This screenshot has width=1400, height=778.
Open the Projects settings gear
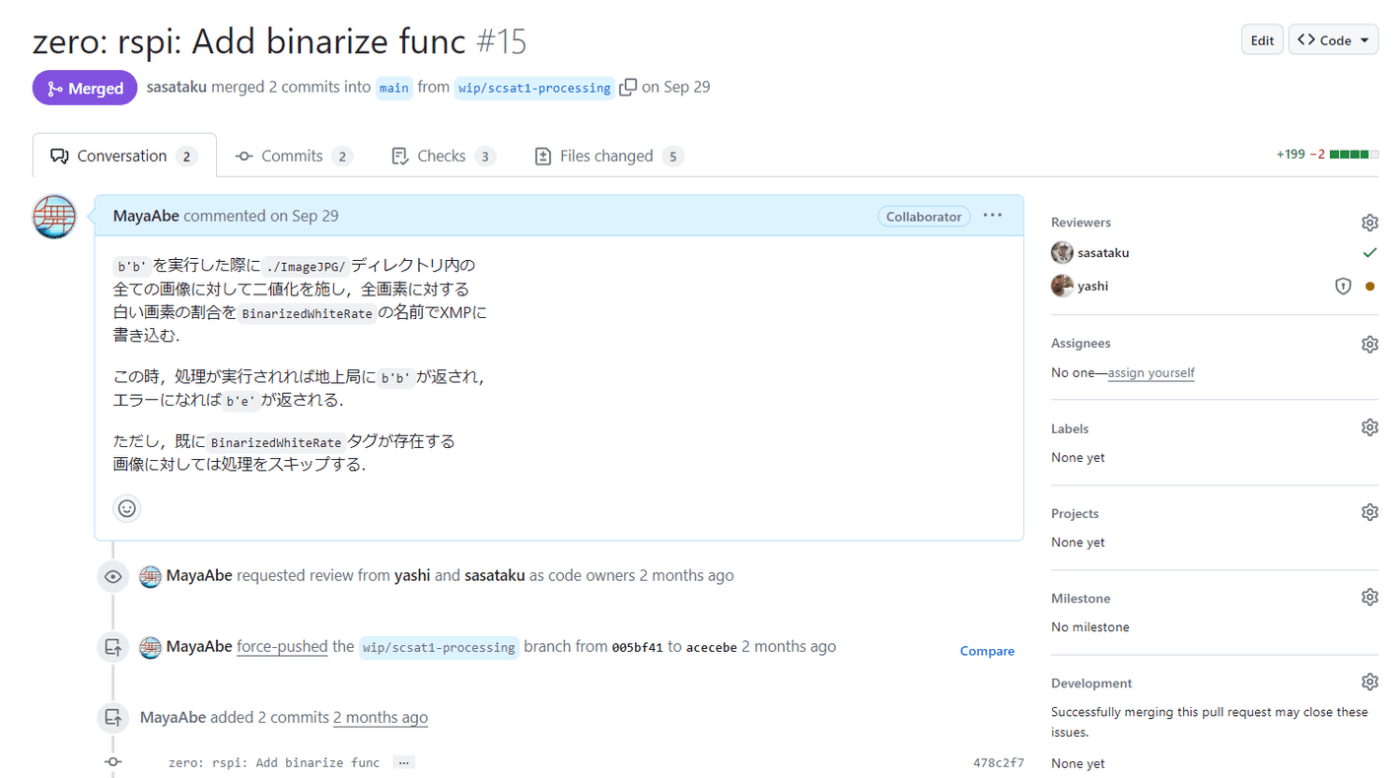pyautogui.click(x=1369, y=513)
